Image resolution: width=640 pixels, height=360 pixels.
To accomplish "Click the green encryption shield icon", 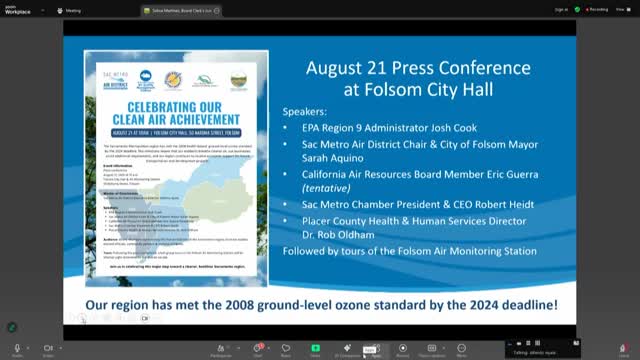I will pos(577,9).
